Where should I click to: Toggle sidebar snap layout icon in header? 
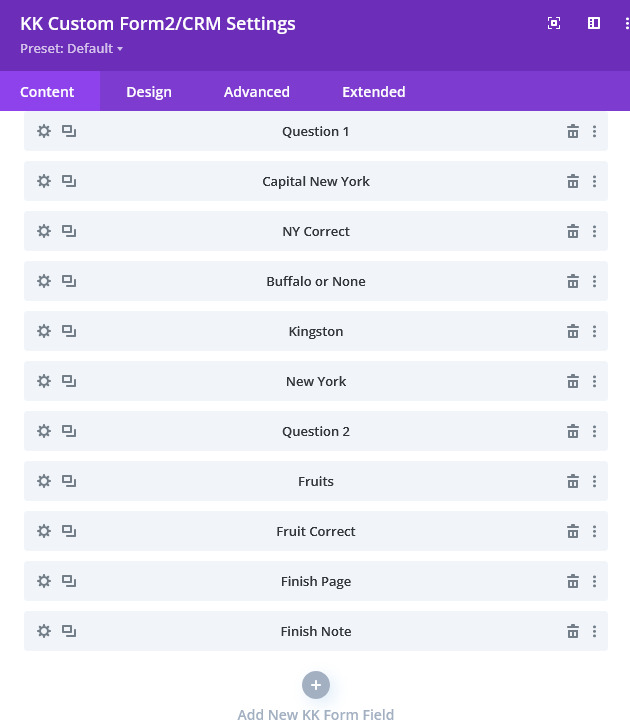point(594,23)
